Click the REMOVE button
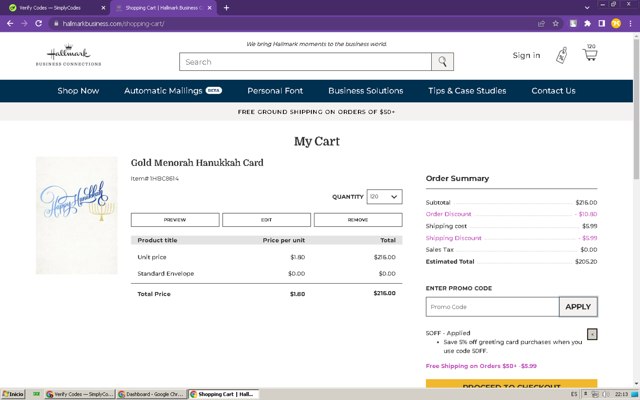Viewport: 640px width, 400px height. pyautogui.click(x=358, y=220)
